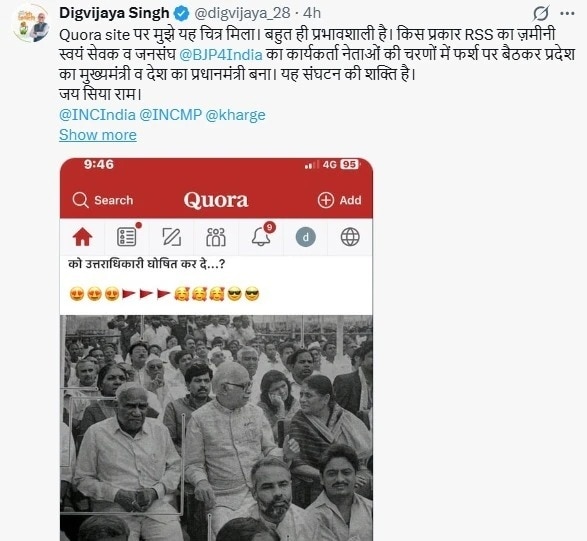Screen dimensions: 587x541
Task: Expand tweet text with Show more
Action: coord(98,135)
